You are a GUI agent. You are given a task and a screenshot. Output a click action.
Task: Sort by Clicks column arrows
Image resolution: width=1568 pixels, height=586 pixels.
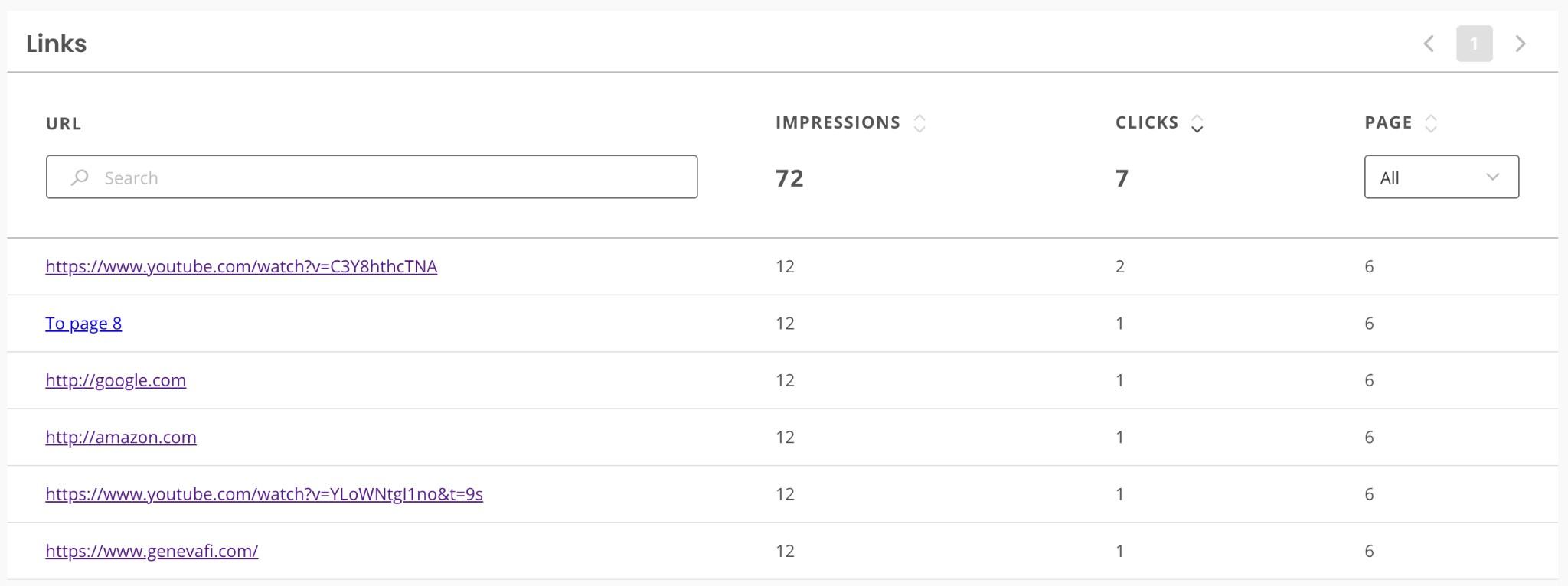pyautogui.click(x=1197, y=123)
